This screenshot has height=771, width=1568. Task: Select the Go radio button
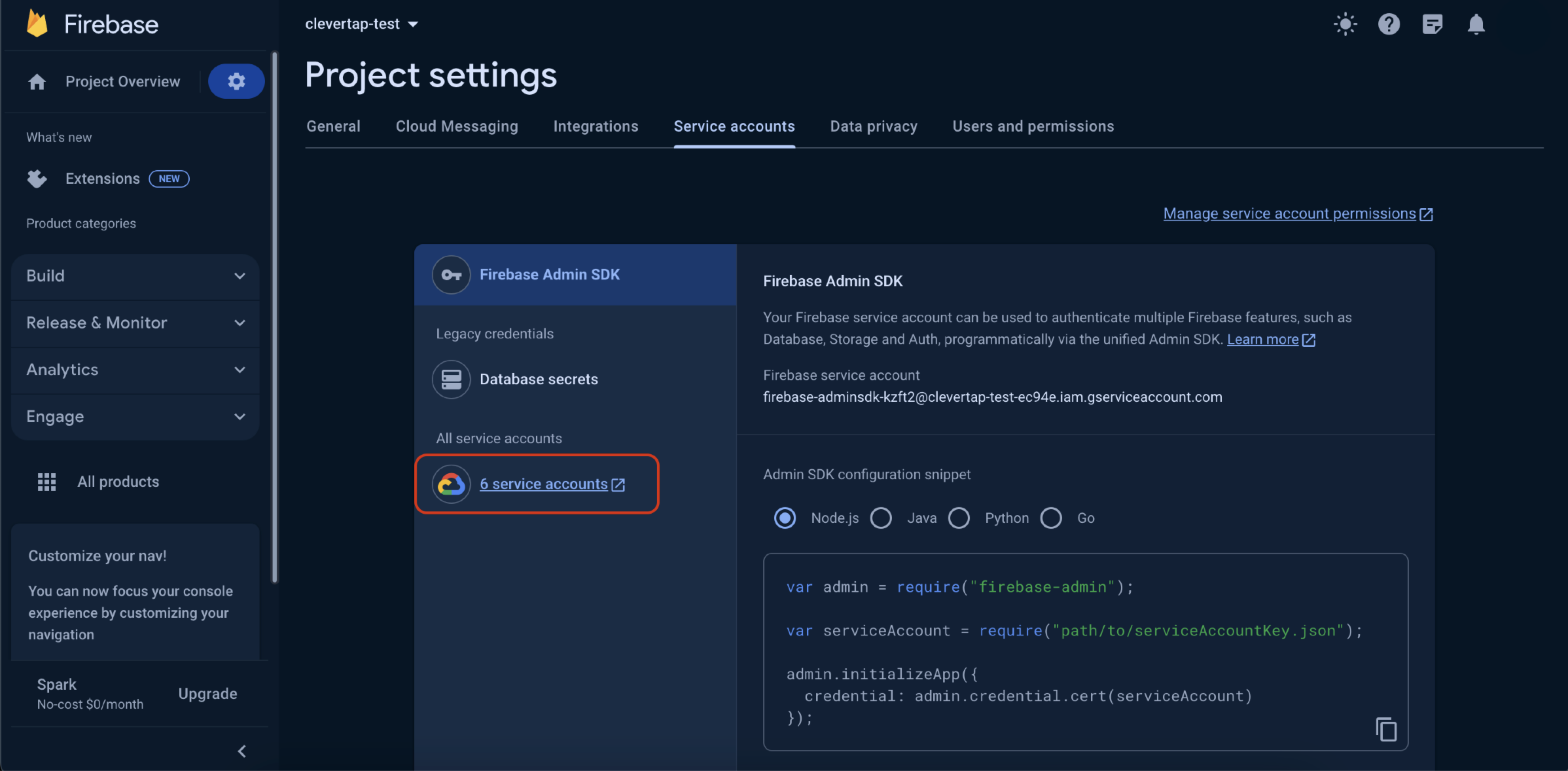[1050, 518]
